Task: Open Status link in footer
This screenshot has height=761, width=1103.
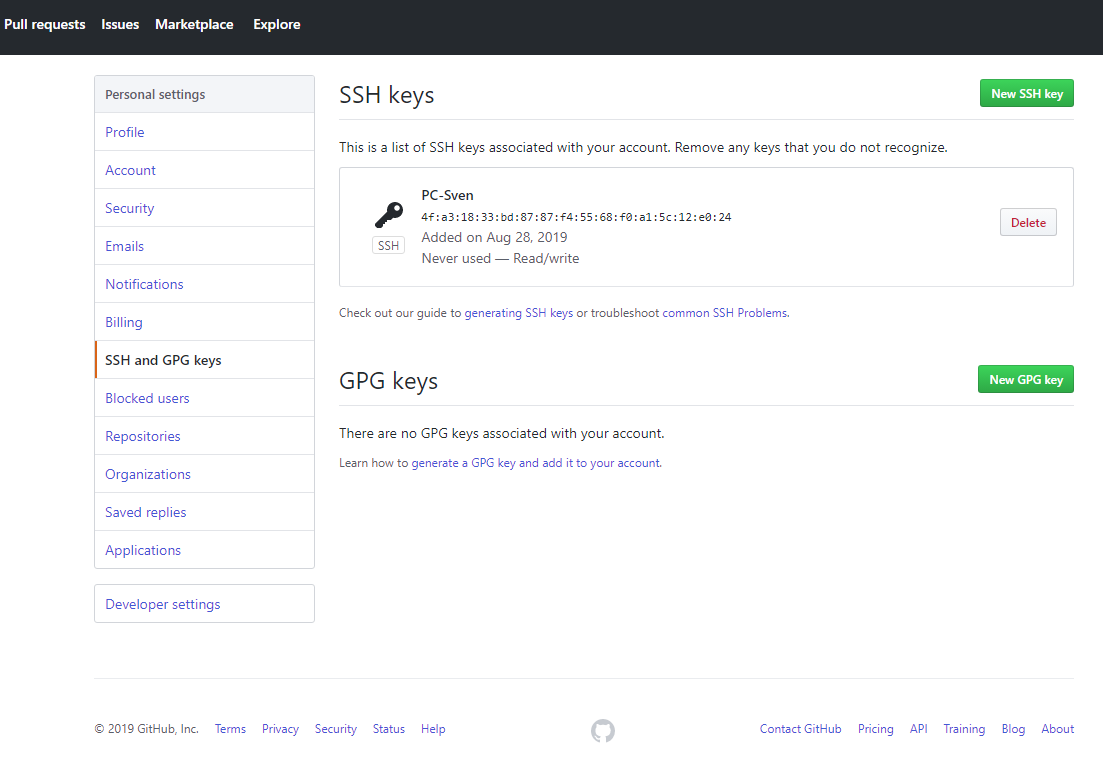Action: [388, 729]
